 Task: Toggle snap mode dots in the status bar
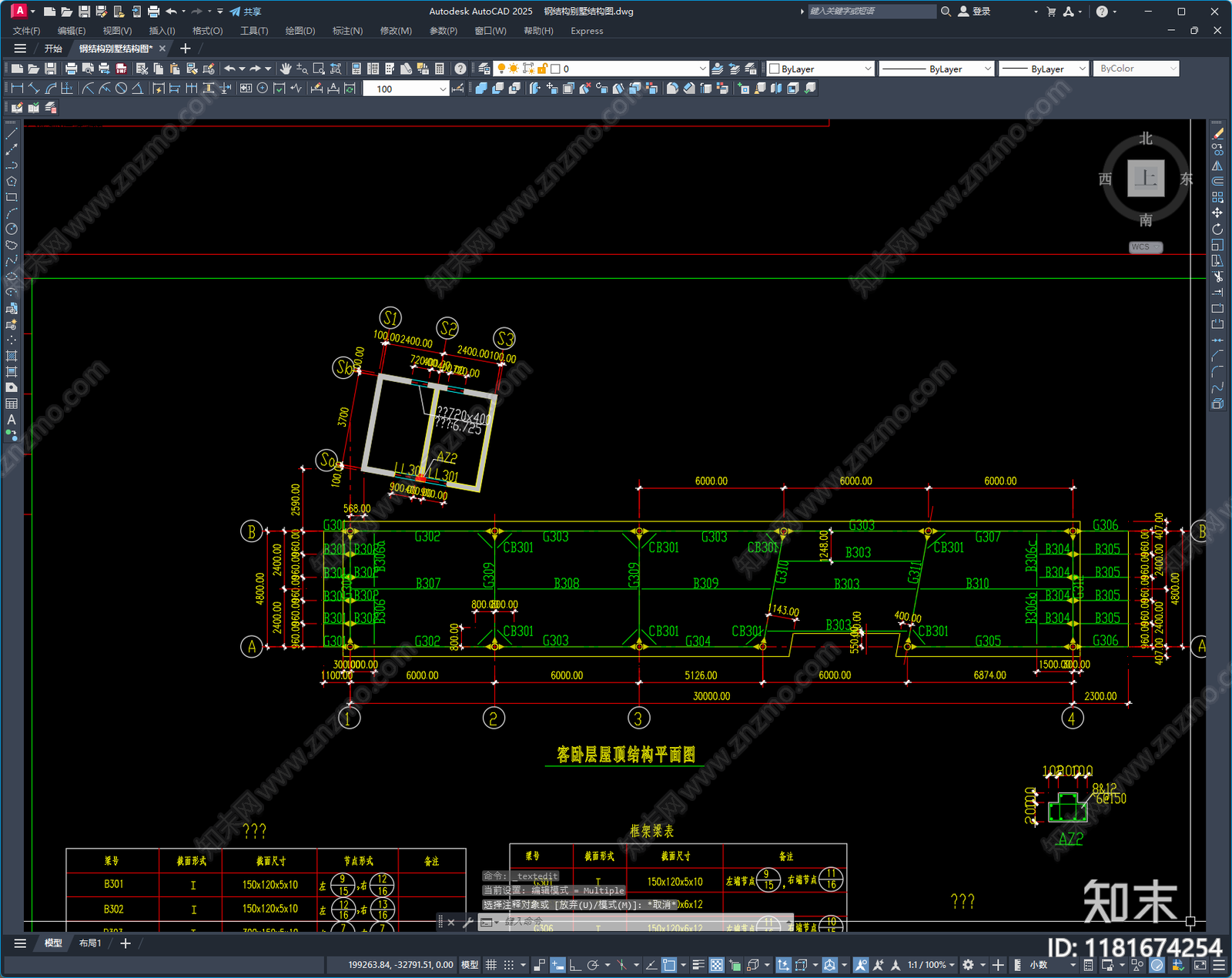[x=509, y=965]
